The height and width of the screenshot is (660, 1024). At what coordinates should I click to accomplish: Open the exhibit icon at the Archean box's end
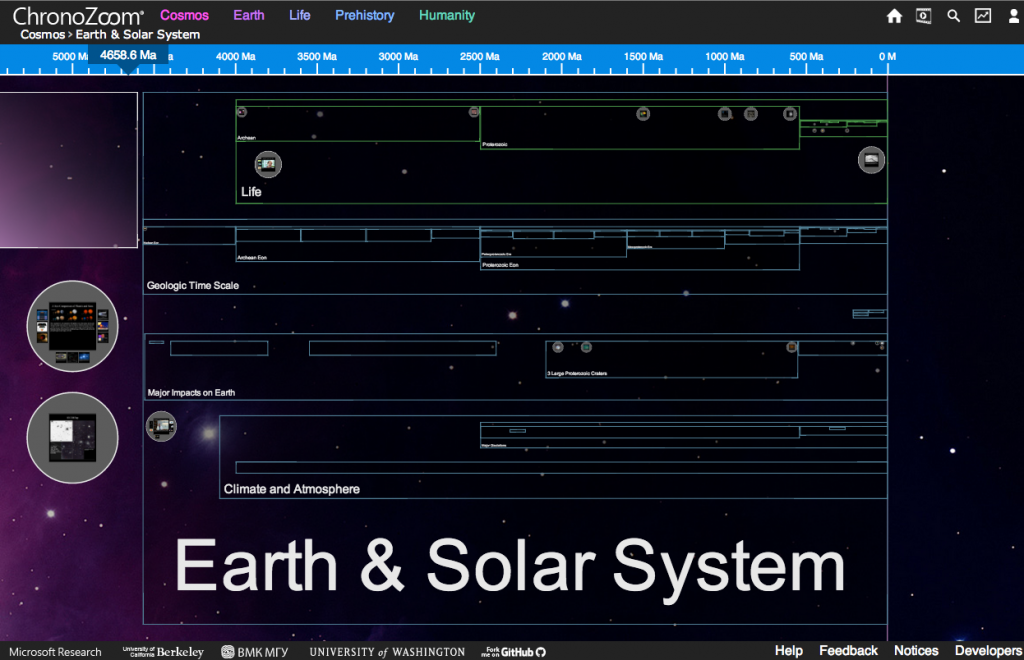tap(474, 112)
